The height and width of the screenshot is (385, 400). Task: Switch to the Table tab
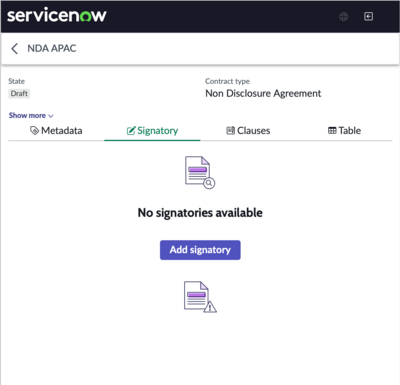pos(344,131)
